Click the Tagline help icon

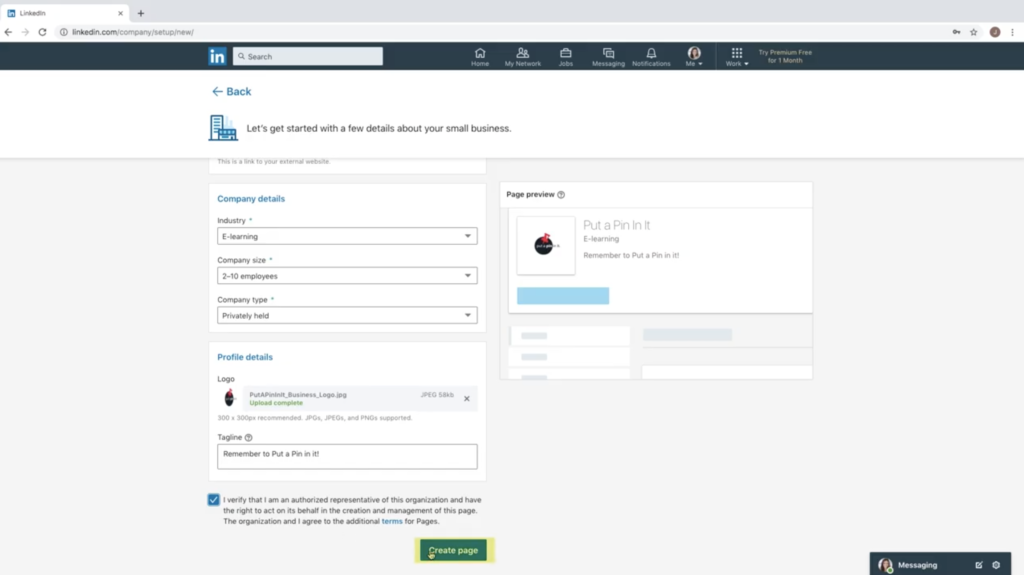point(248,438)
